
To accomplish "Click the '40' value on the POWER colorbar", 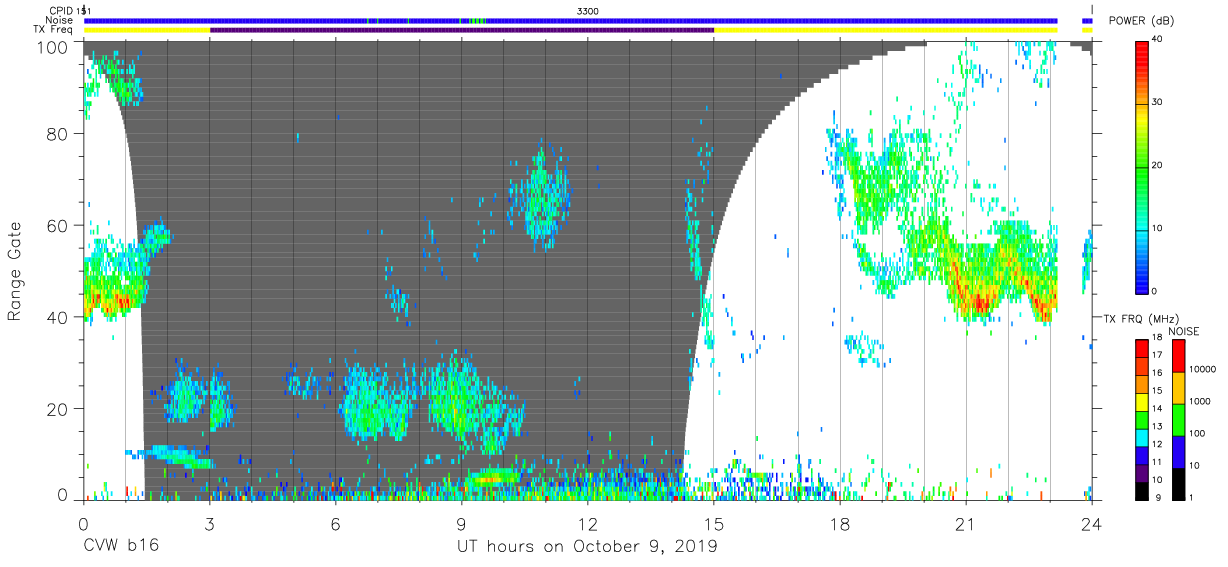I will click(x=1158, y=40).
